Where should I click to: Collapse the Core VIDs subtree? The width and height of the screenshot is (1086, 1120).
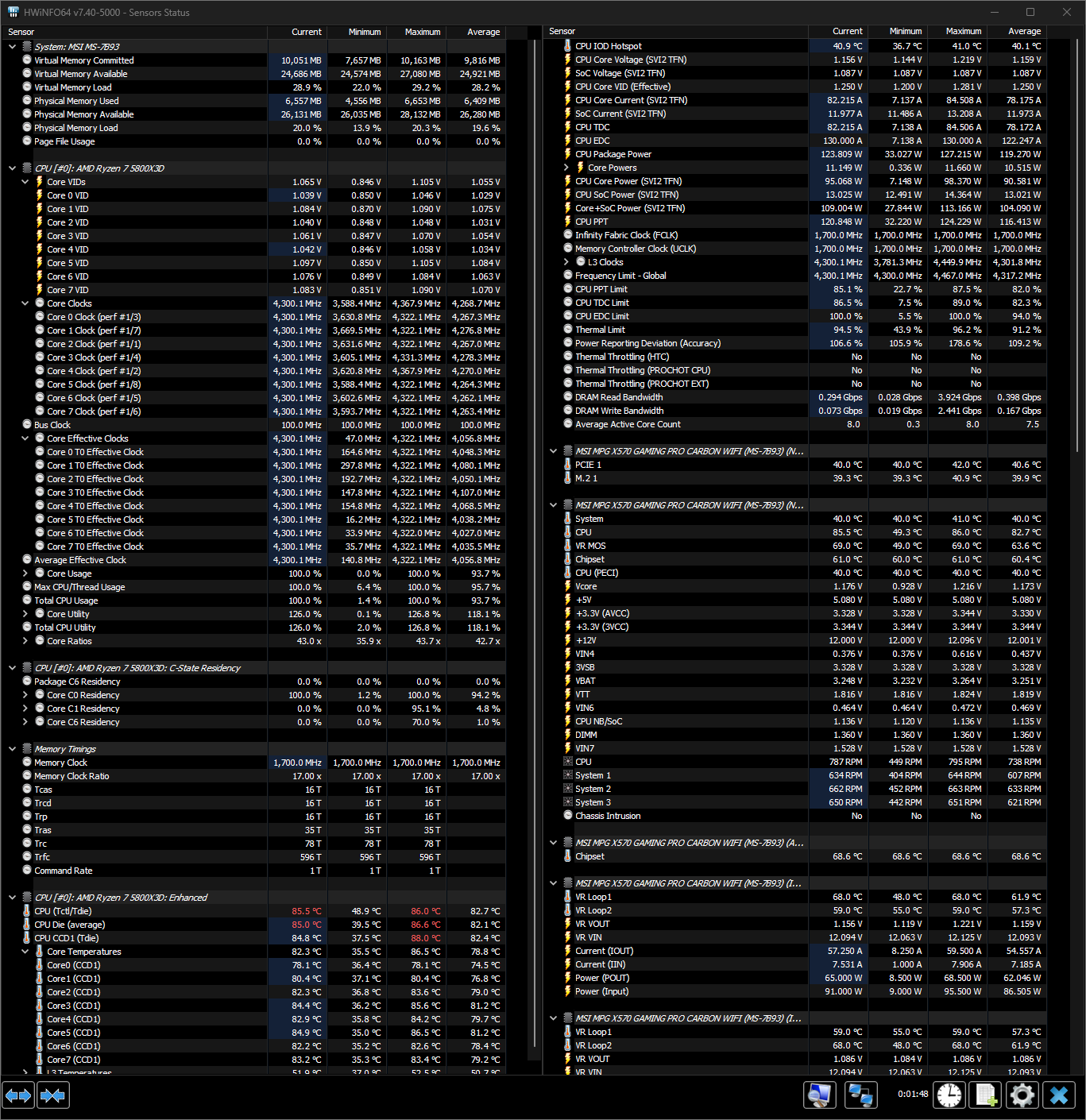point(25,182)
